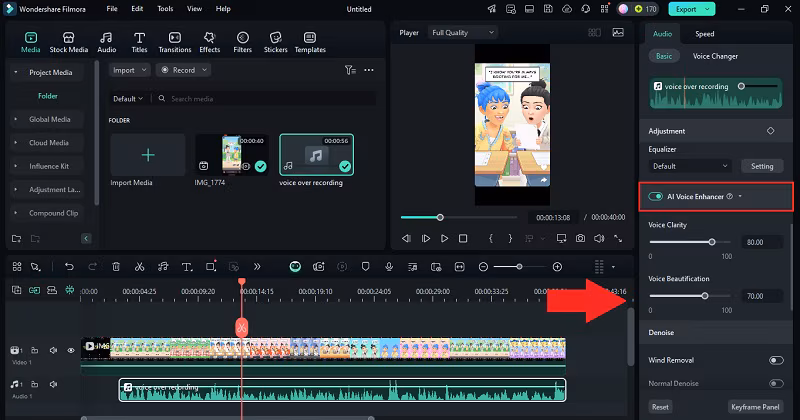Click the Voice Clarity slider handle
The image size is (800, 420).
[712, 242]
